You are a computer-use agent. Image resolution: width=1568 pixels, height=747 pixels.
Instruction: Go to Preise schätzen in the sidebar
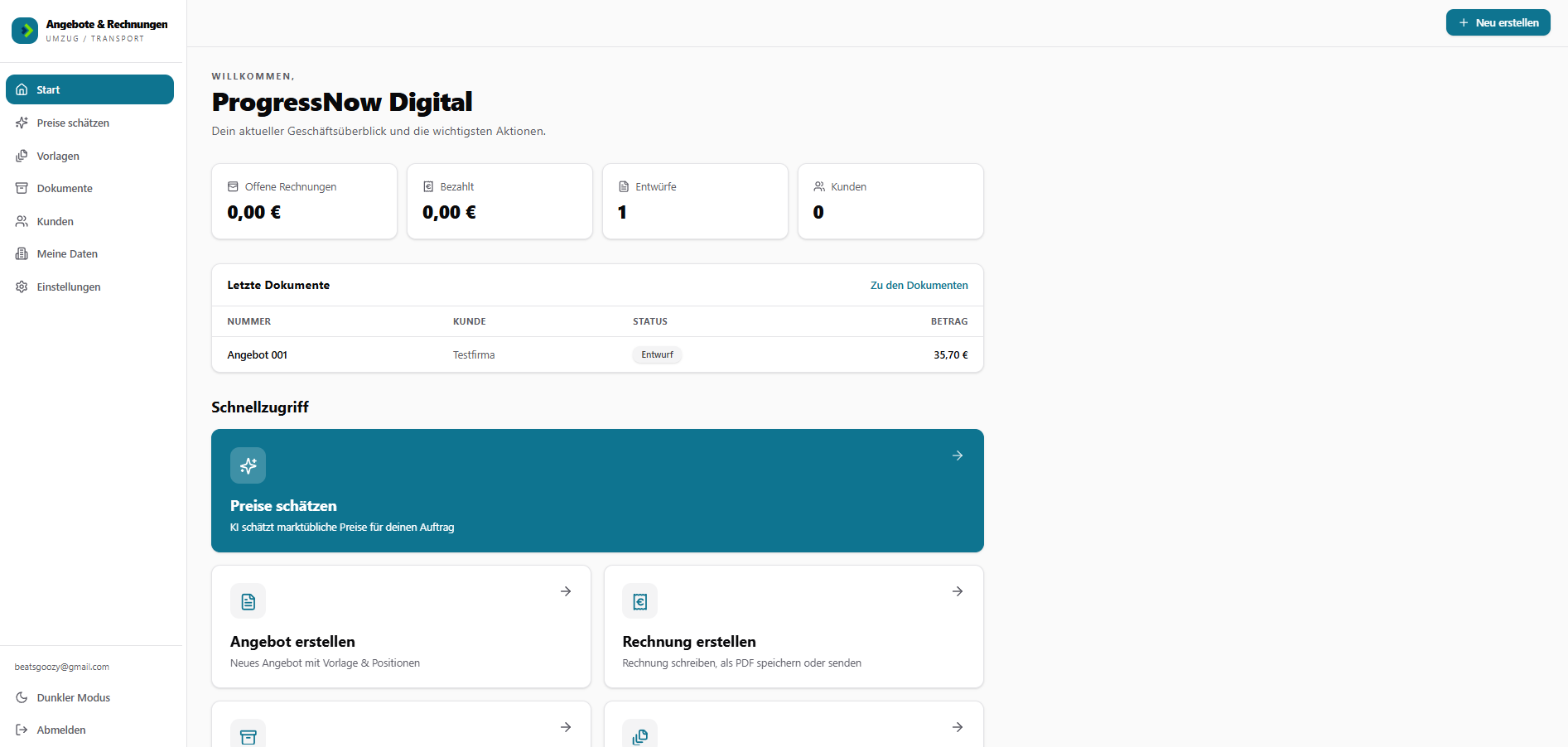click(x=89, y=123)
